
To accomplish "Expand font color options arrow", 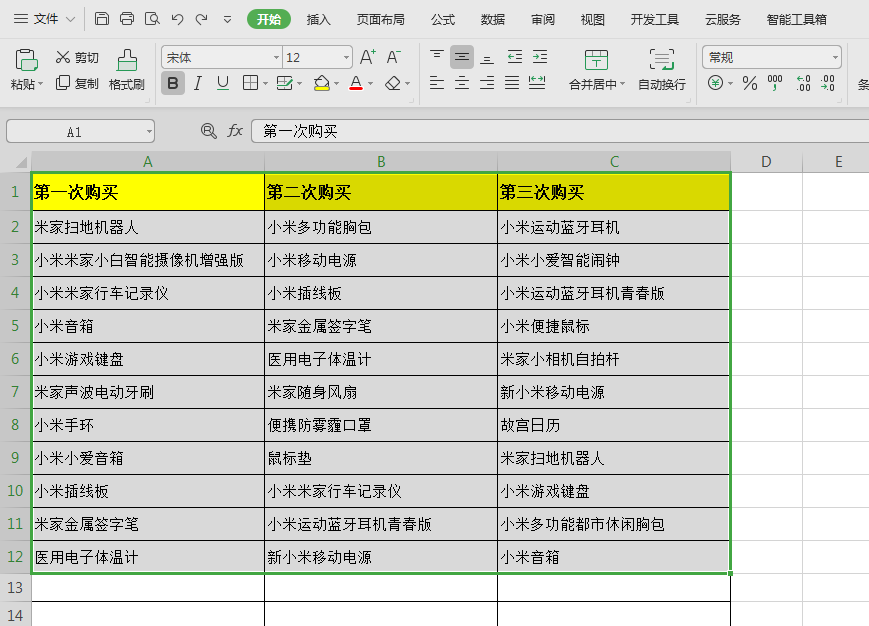I will click(371, 84).
